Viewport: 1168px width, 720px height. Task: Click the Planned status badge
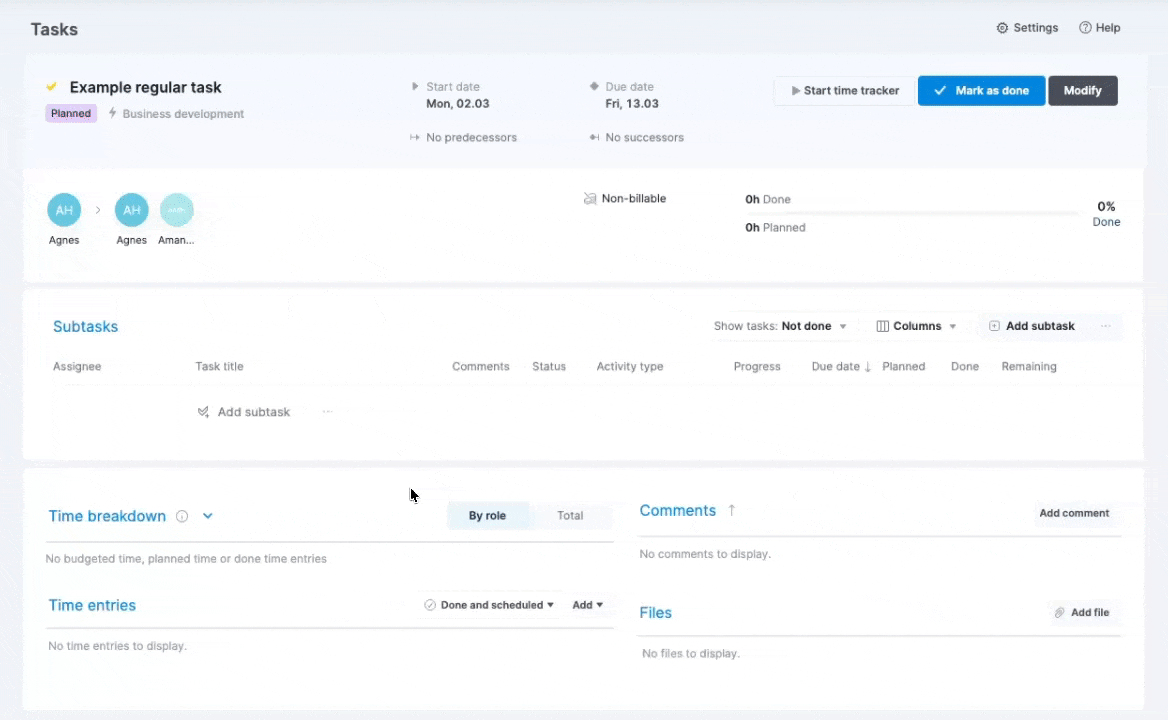click(71, 113)
